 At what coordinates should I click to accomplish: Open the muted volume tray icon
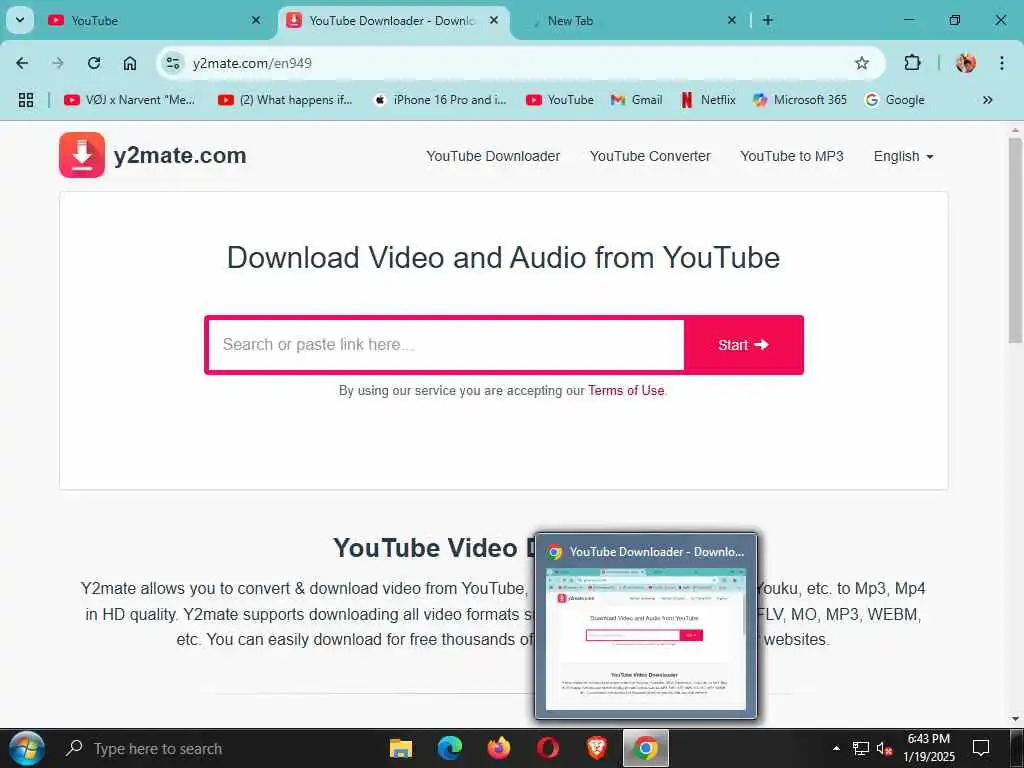point(884,748)
